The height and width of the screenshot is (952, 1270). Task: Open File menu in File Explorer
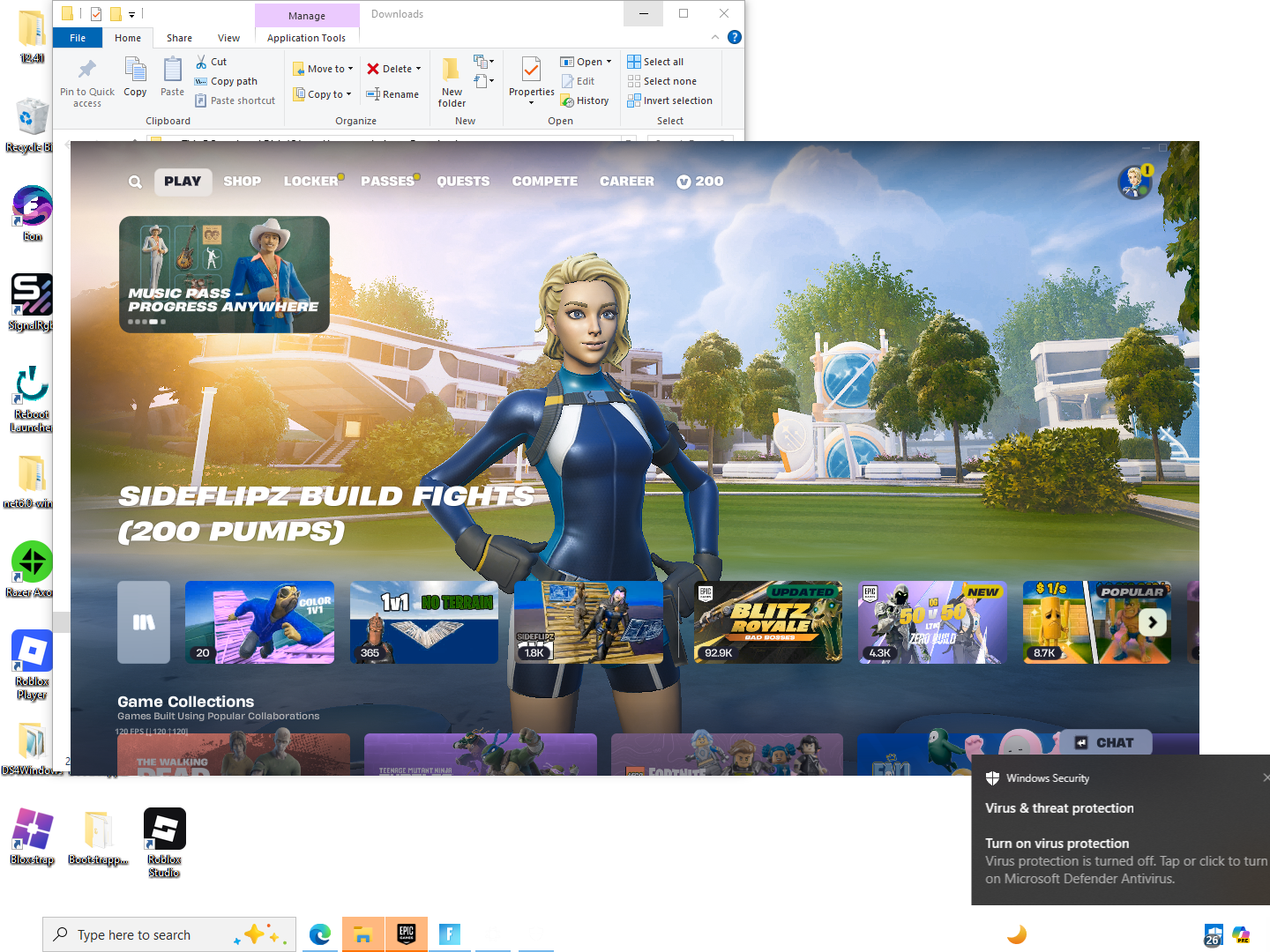(78, 38)
